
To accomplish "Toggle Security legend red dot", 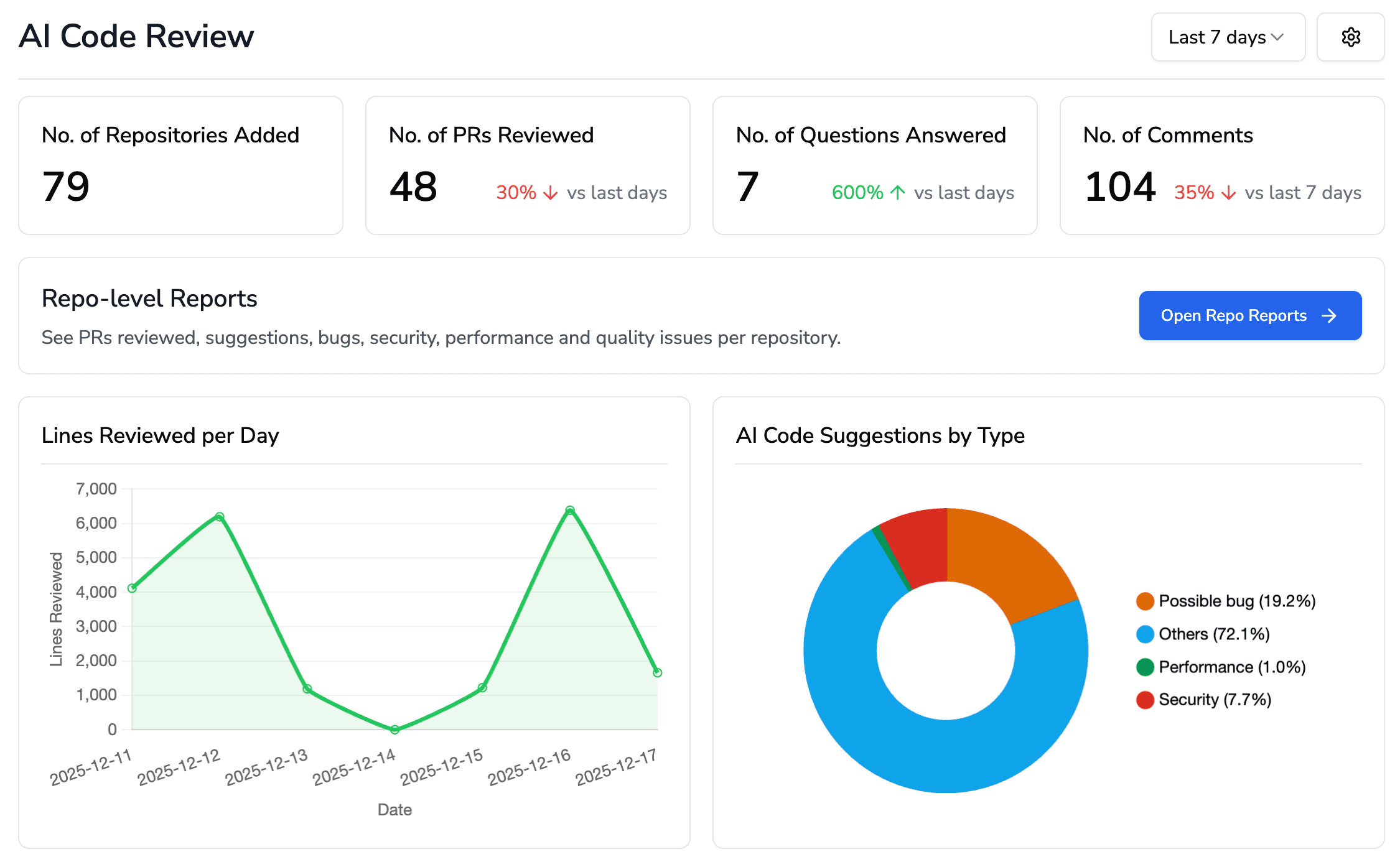I will tap(1145, 700).
